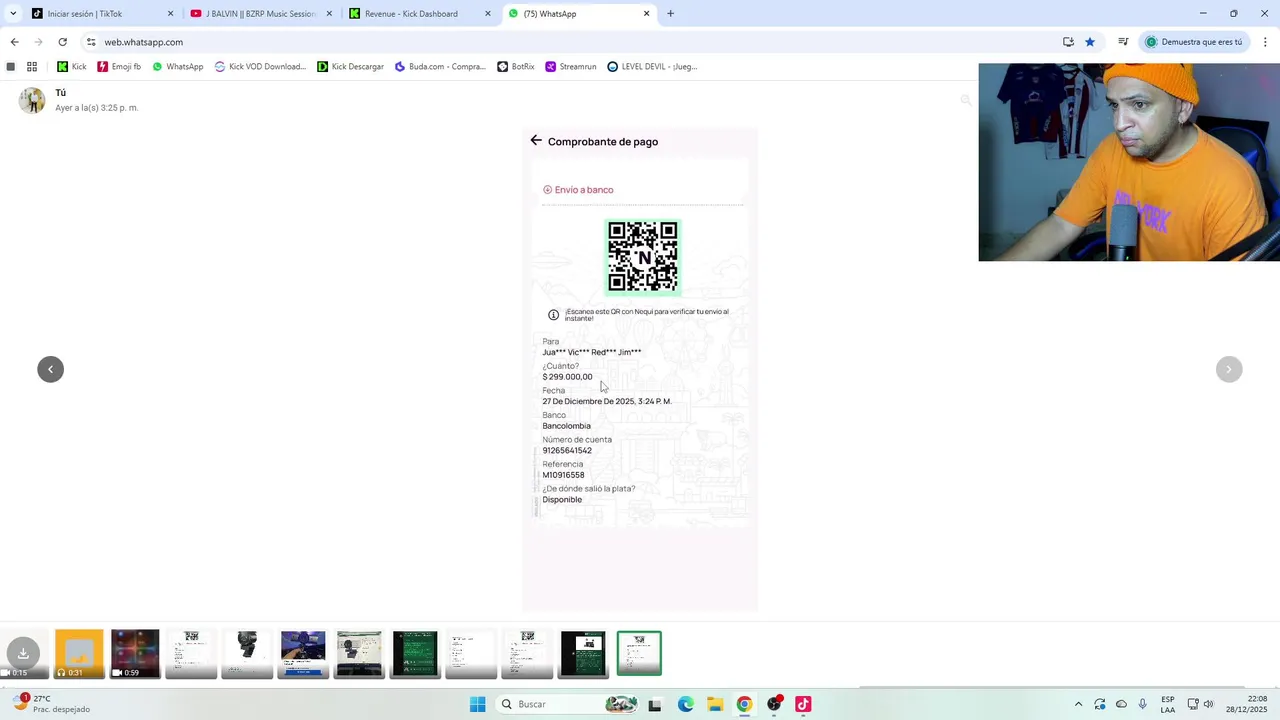Open the Buda.com bookmark
Viewport: 1280px width, 720px height.
tap(440, 67)
